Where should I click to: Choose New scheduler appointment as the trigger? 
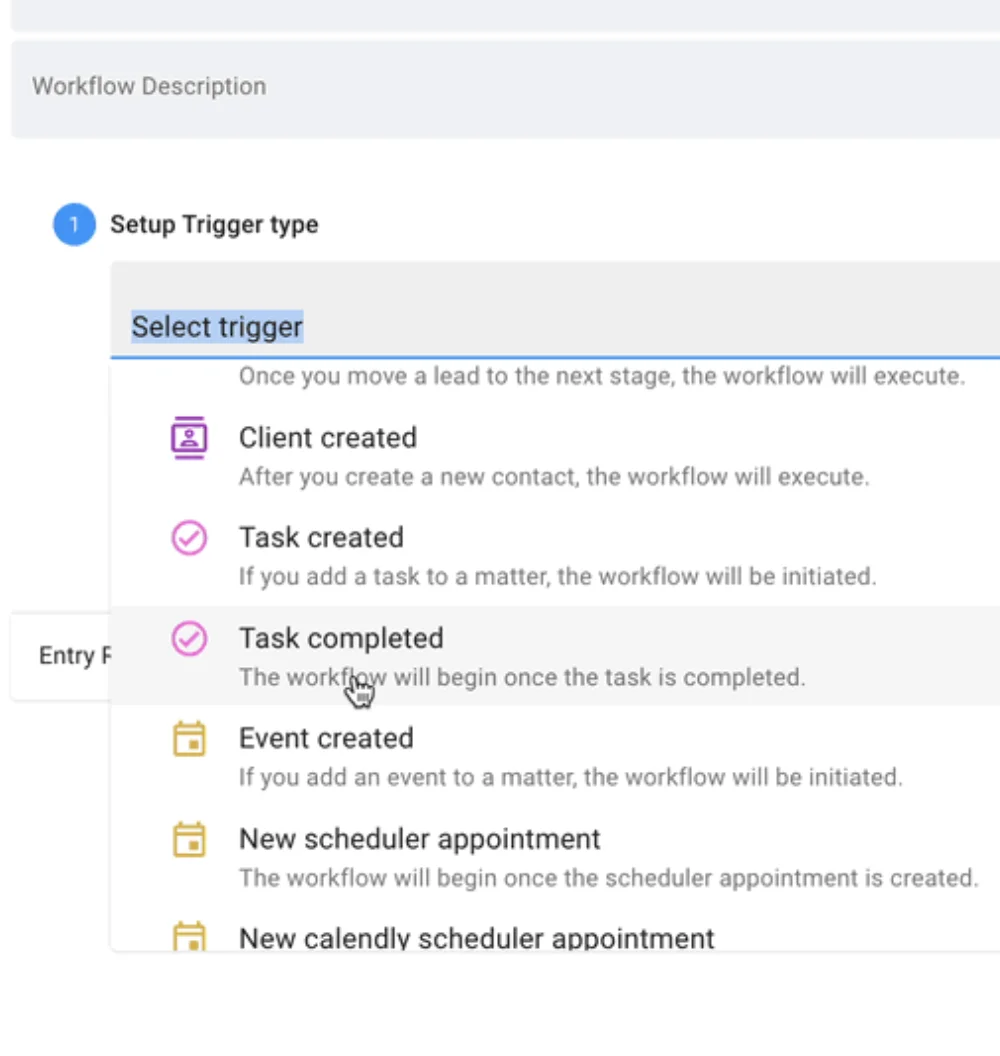[420, 839]
